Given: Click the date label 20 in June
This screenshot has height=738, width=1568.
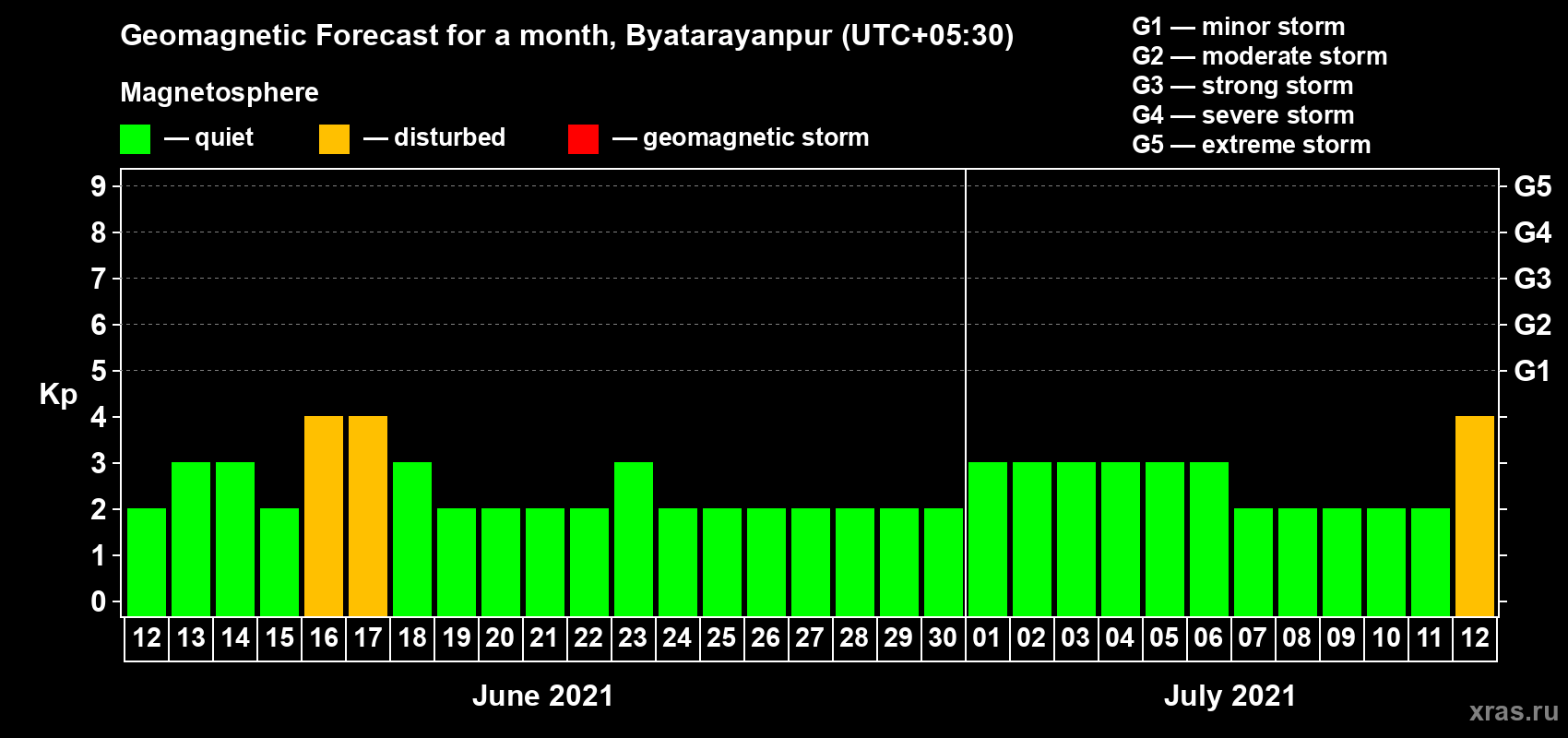Looking at the screenshot, I should tap(500, 638).
